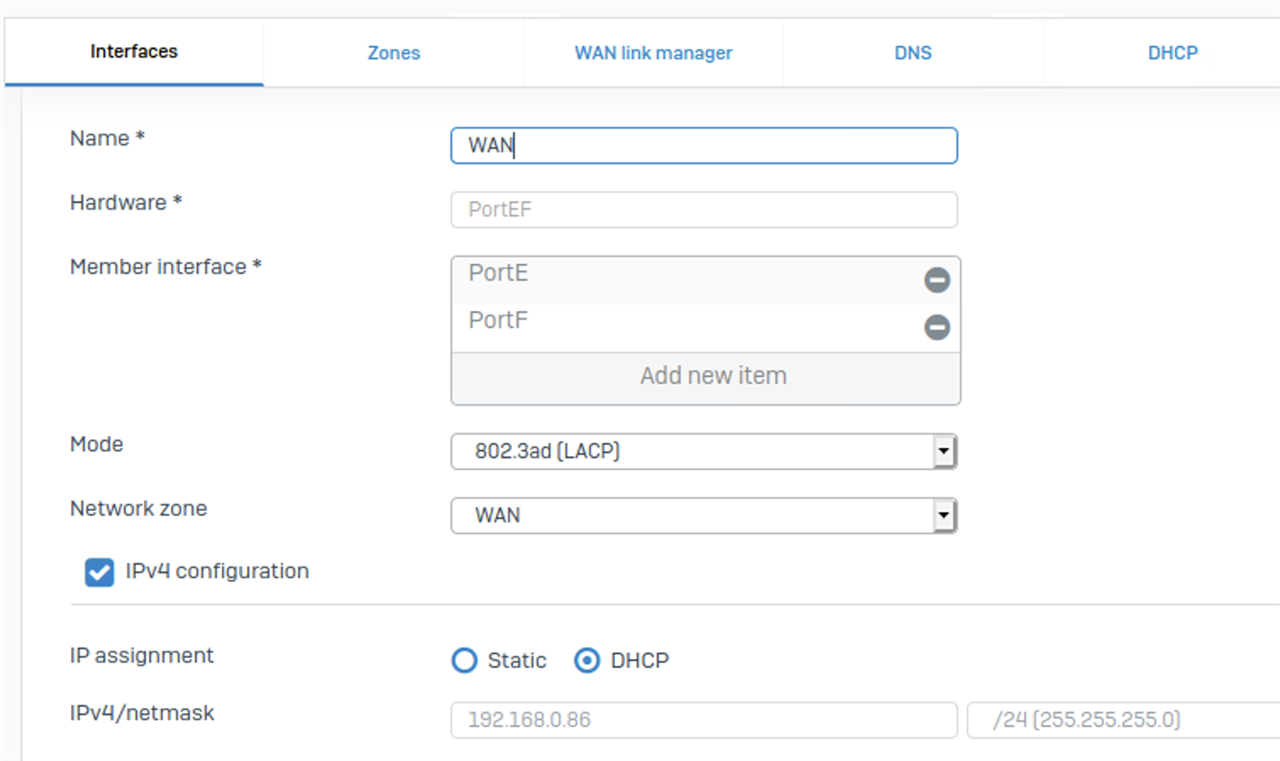Select Static IP assignment
1280x761 pixels.
pyautogui.click(x=464, y=661)
